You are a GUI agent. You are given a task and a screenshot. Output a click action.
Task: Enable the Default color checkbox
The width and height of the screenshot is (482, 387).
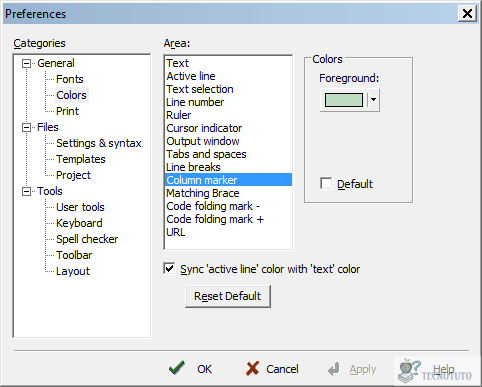(x=326, y=183)
